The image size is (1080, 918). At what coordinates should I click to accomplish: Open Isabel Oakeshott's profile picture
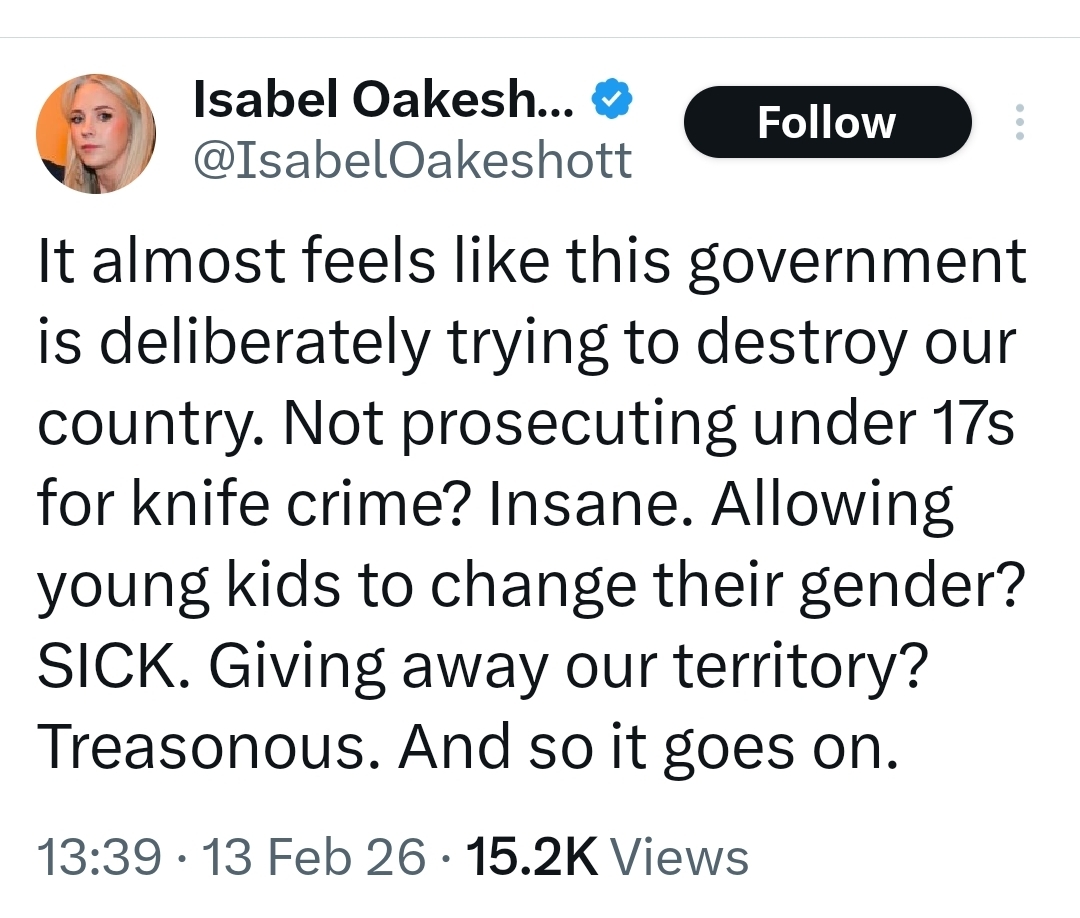96,134
